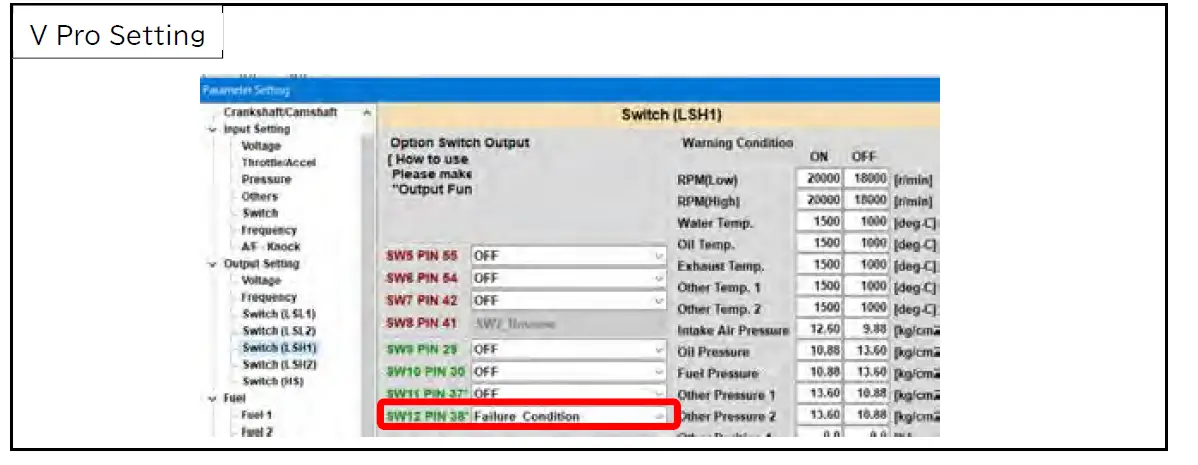Viewport: 1198px width, 465px height.
Task: Collapse the Output Setting tree node
Action: click(x=212, y=263)
